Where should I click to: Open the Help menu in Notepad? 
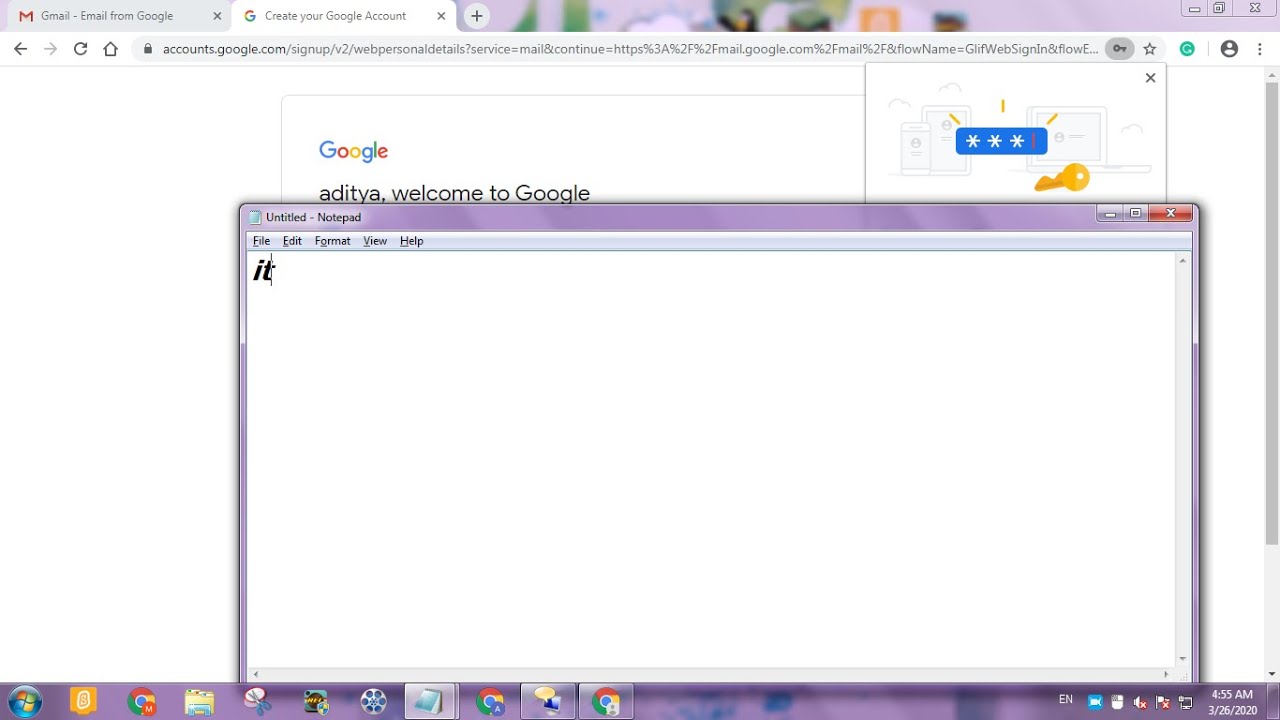click(x=411, y=241)
